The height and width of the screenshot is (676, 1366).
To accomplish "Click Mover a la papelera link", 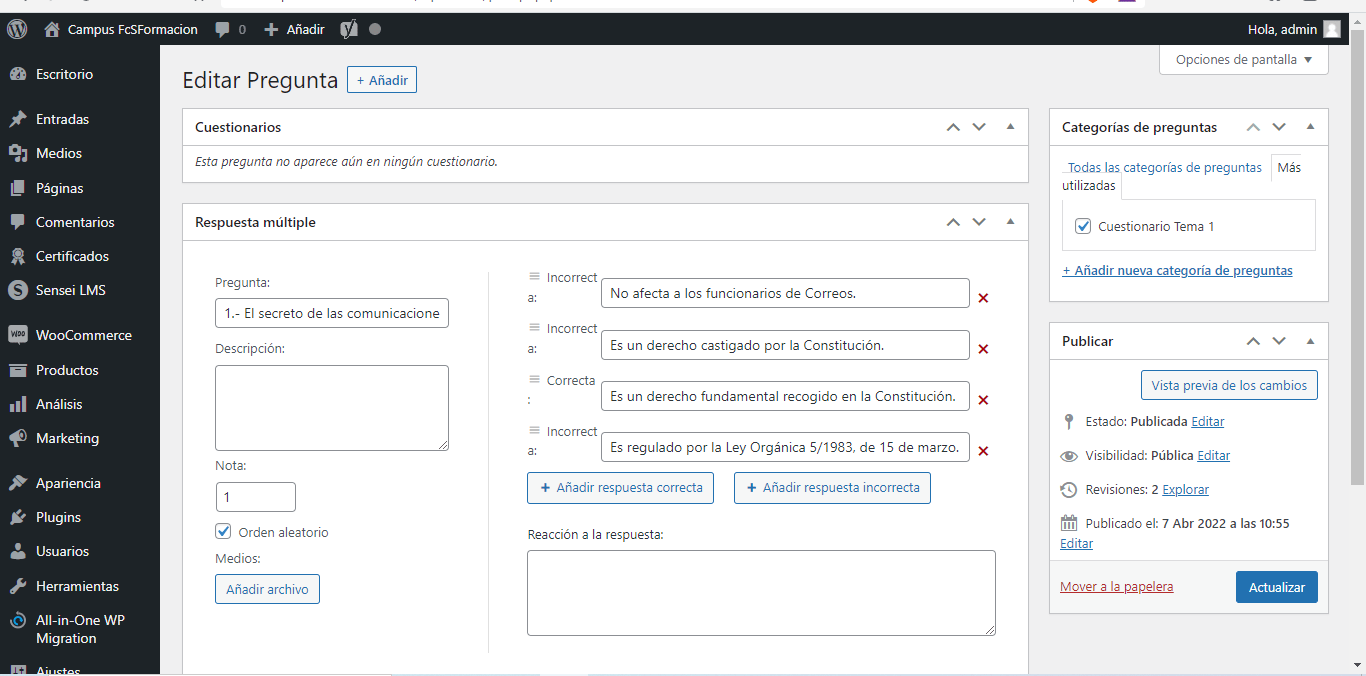I will 1117,587.
